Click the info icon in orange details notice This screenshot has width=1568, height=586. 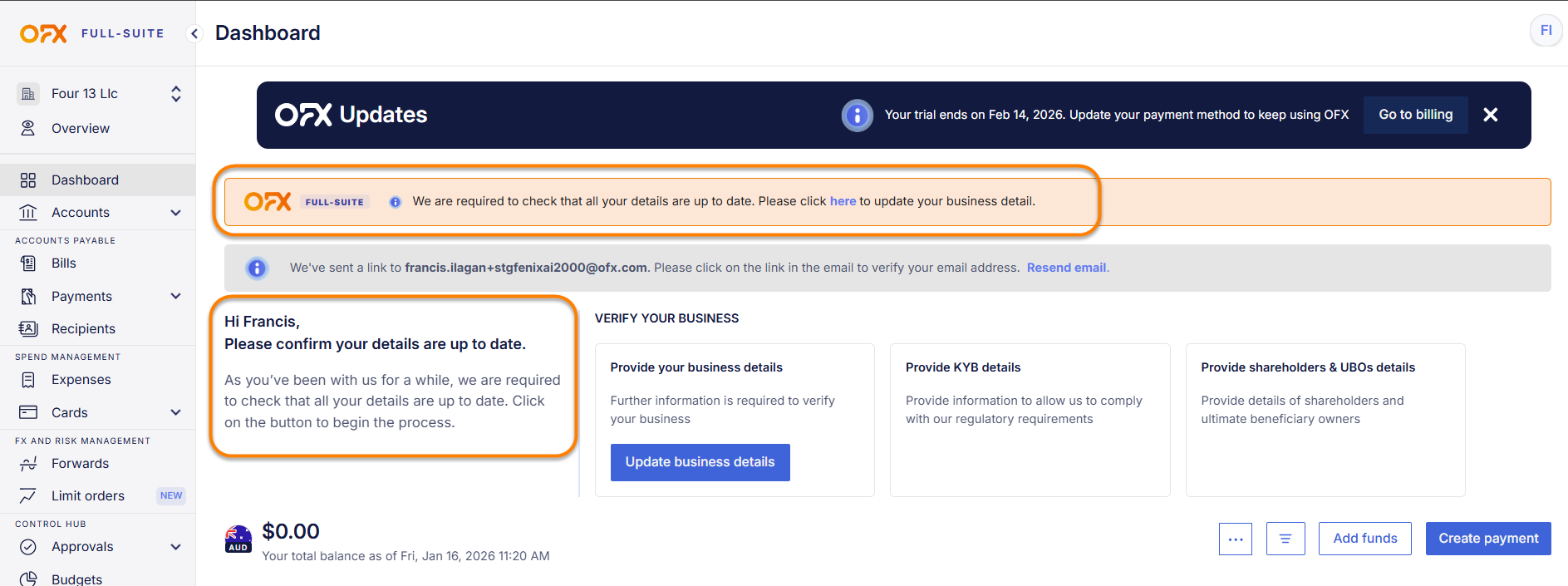click(x=396, y=202)
